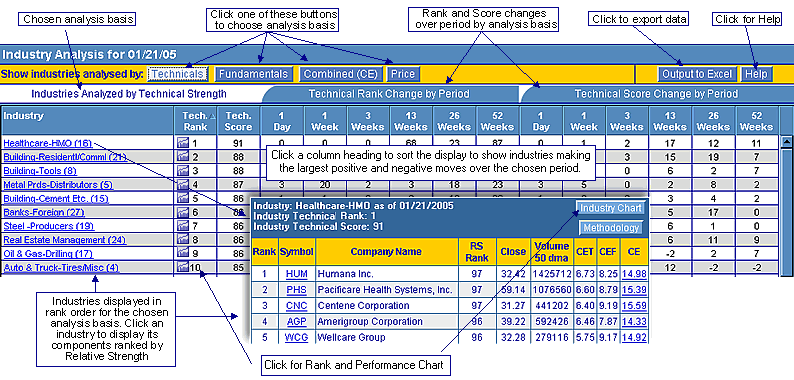Screen dimensions: 794x380
Task: Open the CNC stock symbol link
Action: tap(296, 306)
